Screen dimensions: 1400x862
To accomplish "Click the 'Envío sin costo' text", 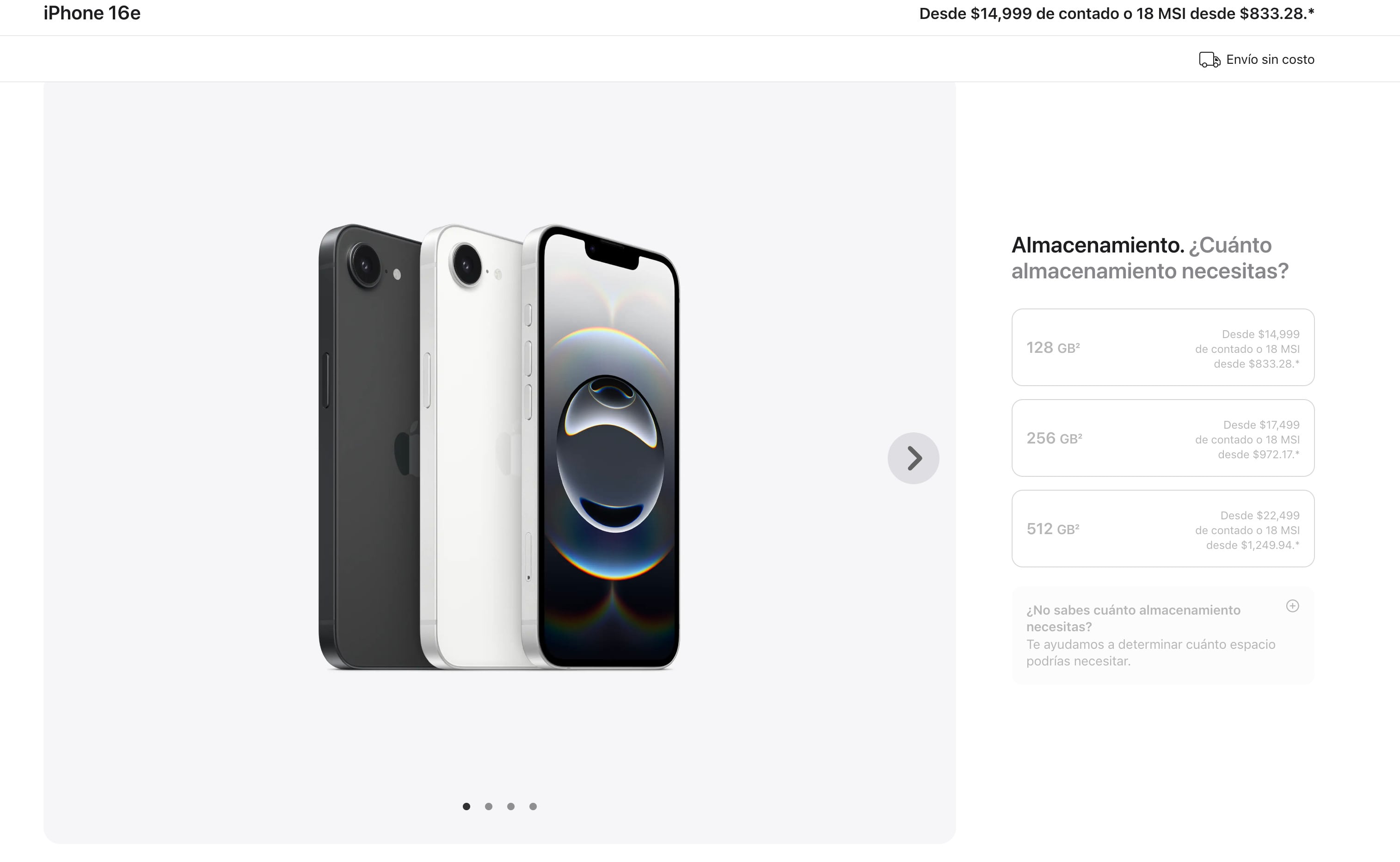I will [x=1270, y=59].
